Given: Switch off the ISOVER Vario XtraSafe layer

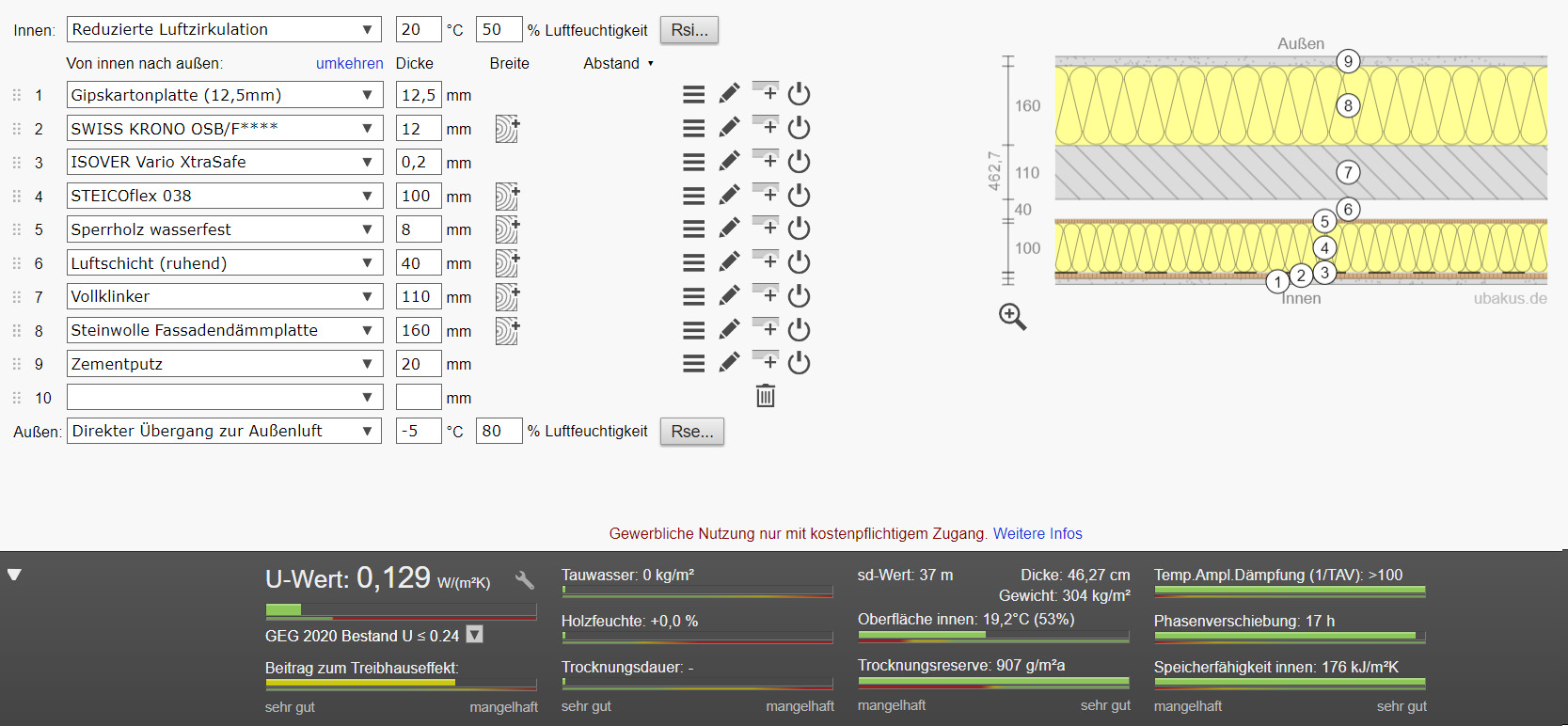Looking at the screenshot, I should click(799, 162).
